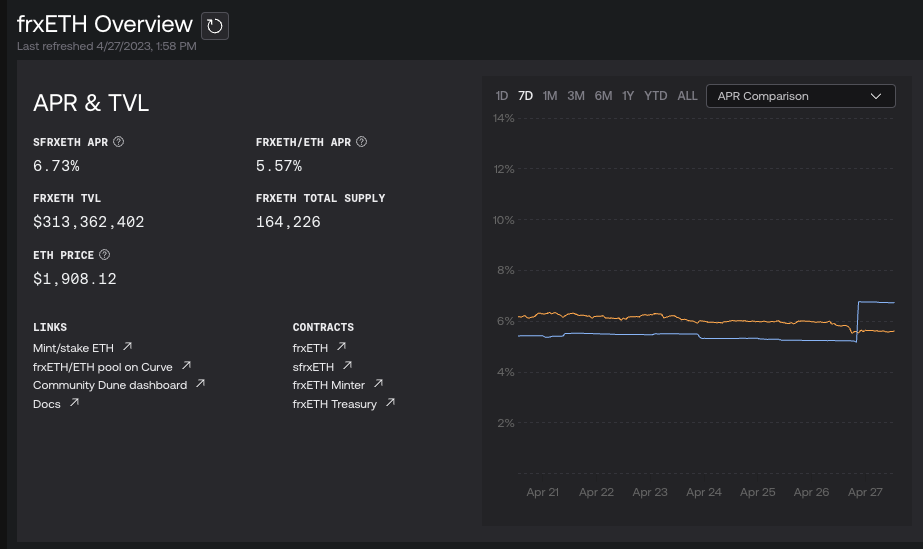Click arrow icon beside frxETH Treasury
Image resolution: width=923 pixels, height=549 pixels.
(390, 403)
